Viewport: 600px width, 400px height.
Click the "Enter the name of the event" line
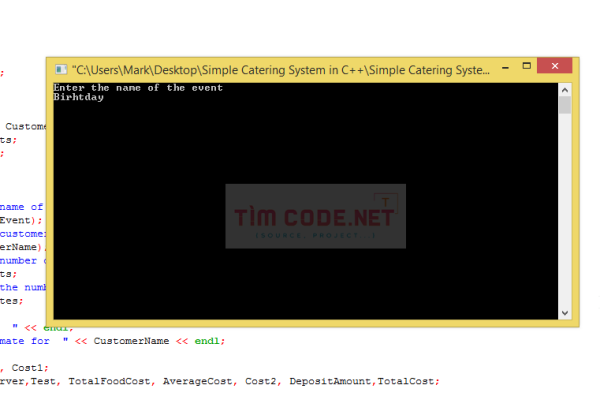point(138,88)
